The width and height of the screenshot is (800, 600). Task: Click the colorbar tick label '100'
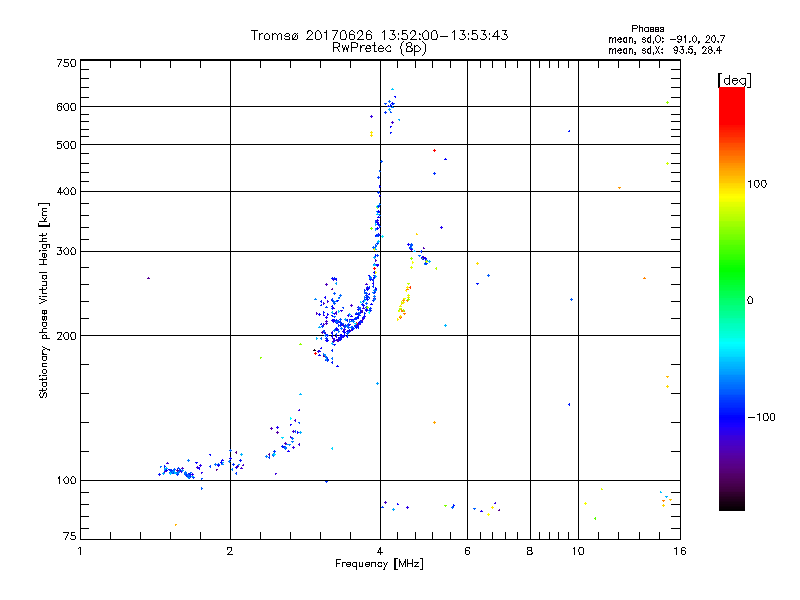click(757, 184)
